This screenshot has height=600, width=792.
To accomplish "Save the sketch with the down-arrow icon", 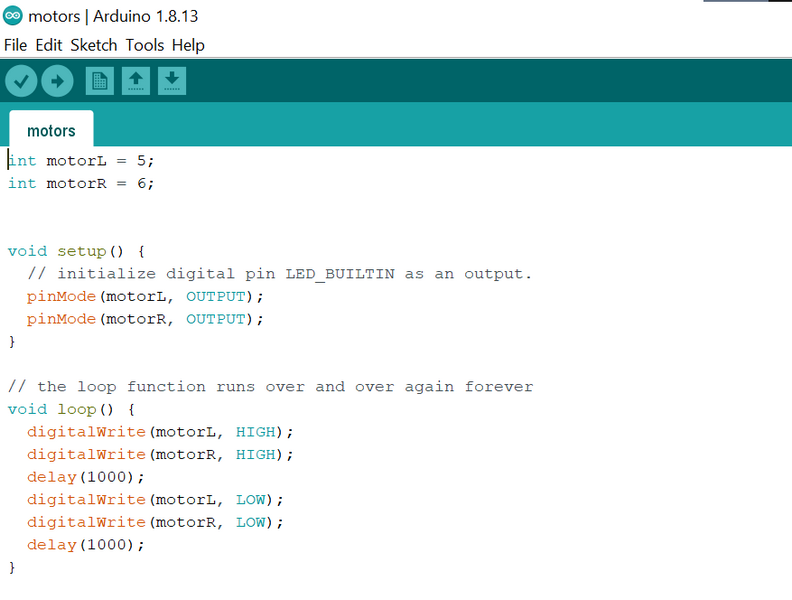I will (x=172, y=81).
